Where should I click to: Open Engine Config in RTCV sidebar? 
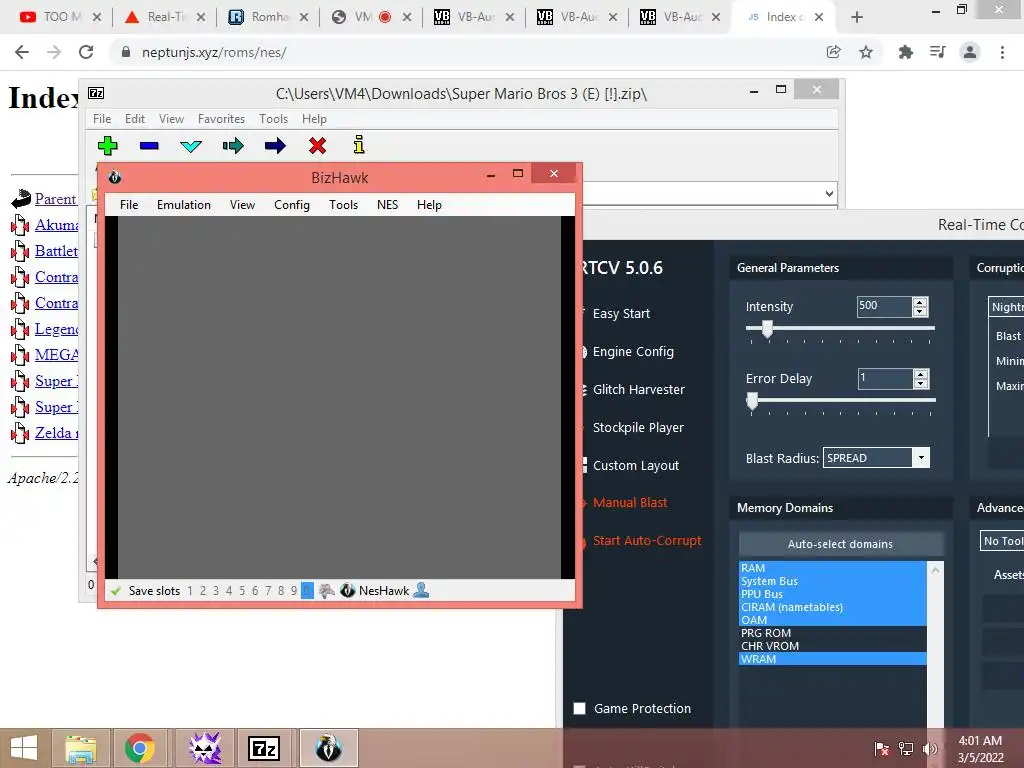633,352
